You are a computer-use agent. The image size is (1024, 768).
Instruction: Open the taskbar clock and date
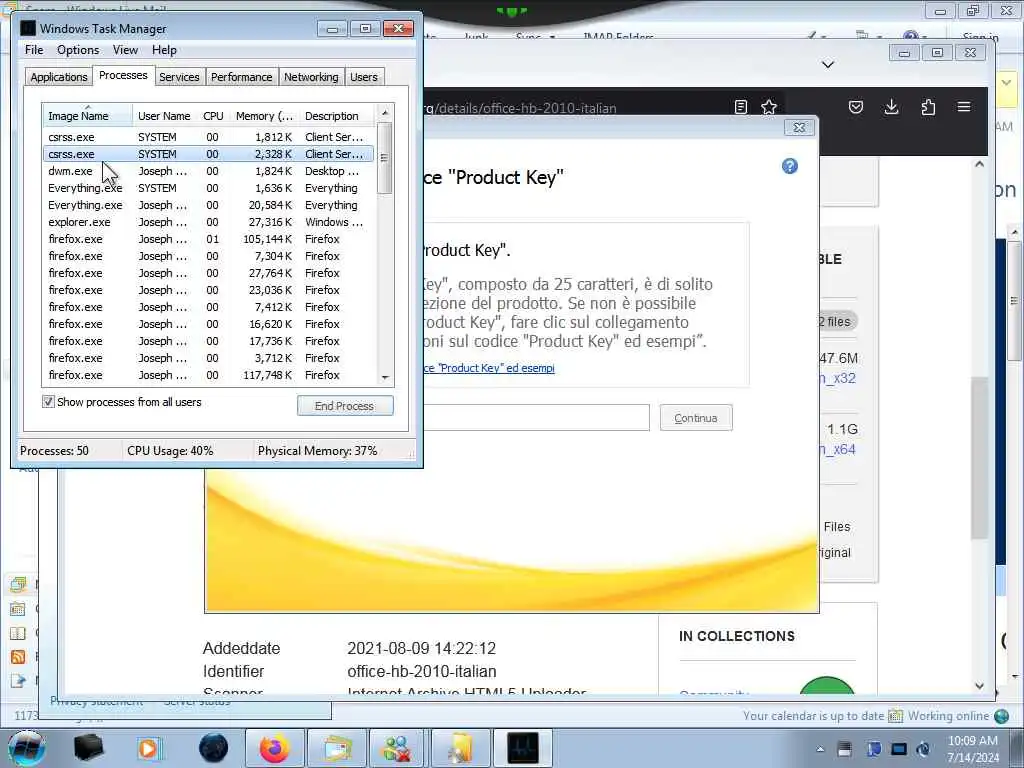(973, 749)
